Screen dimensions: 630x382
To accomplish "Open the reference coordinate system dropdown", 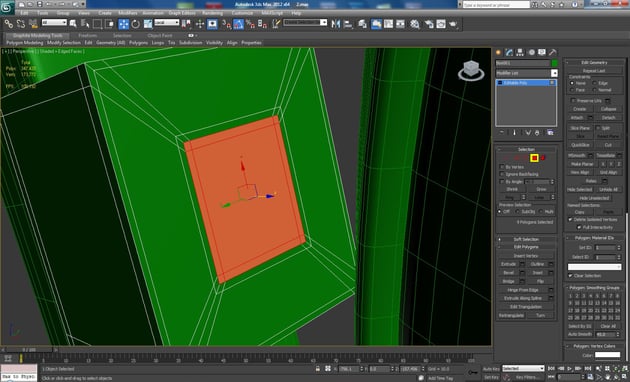I will click(167, 23).
